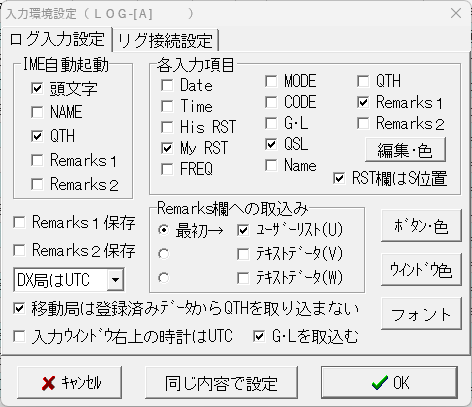472x407 pixels.
Task: Enable NAME under IME自動起動
Action: [37, 112]
